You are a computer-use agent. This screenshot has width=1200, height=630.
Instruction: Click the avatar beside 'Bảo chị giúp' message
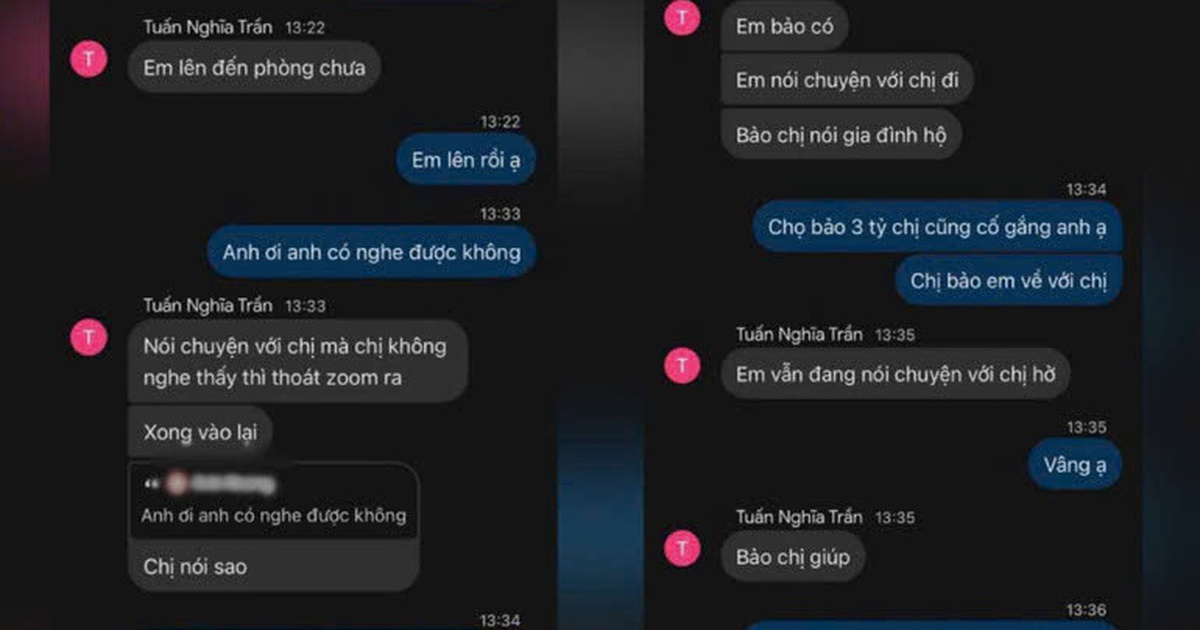pos(683,548)
